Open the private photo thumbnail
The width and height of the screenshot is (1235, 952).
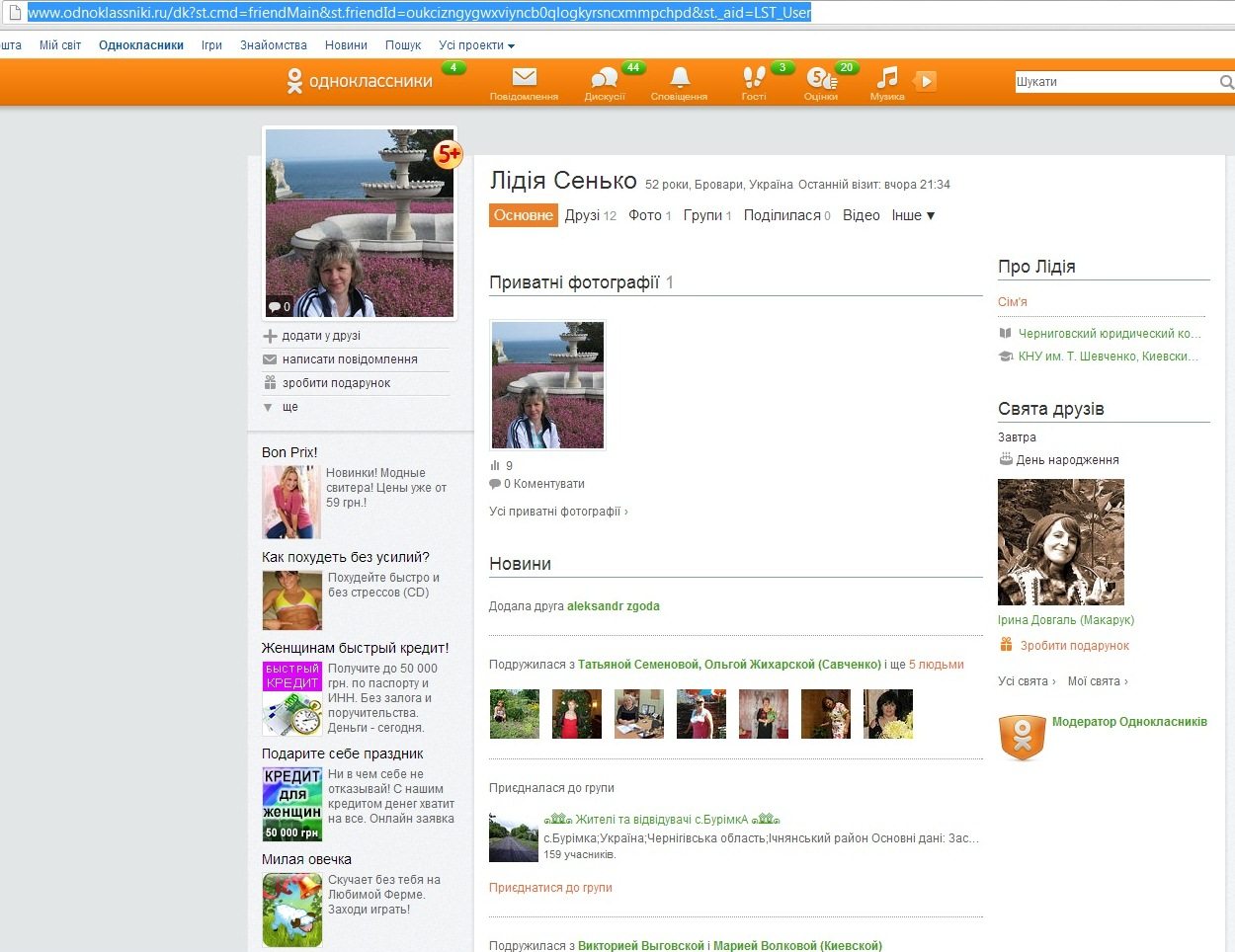[x=547, y=385]
